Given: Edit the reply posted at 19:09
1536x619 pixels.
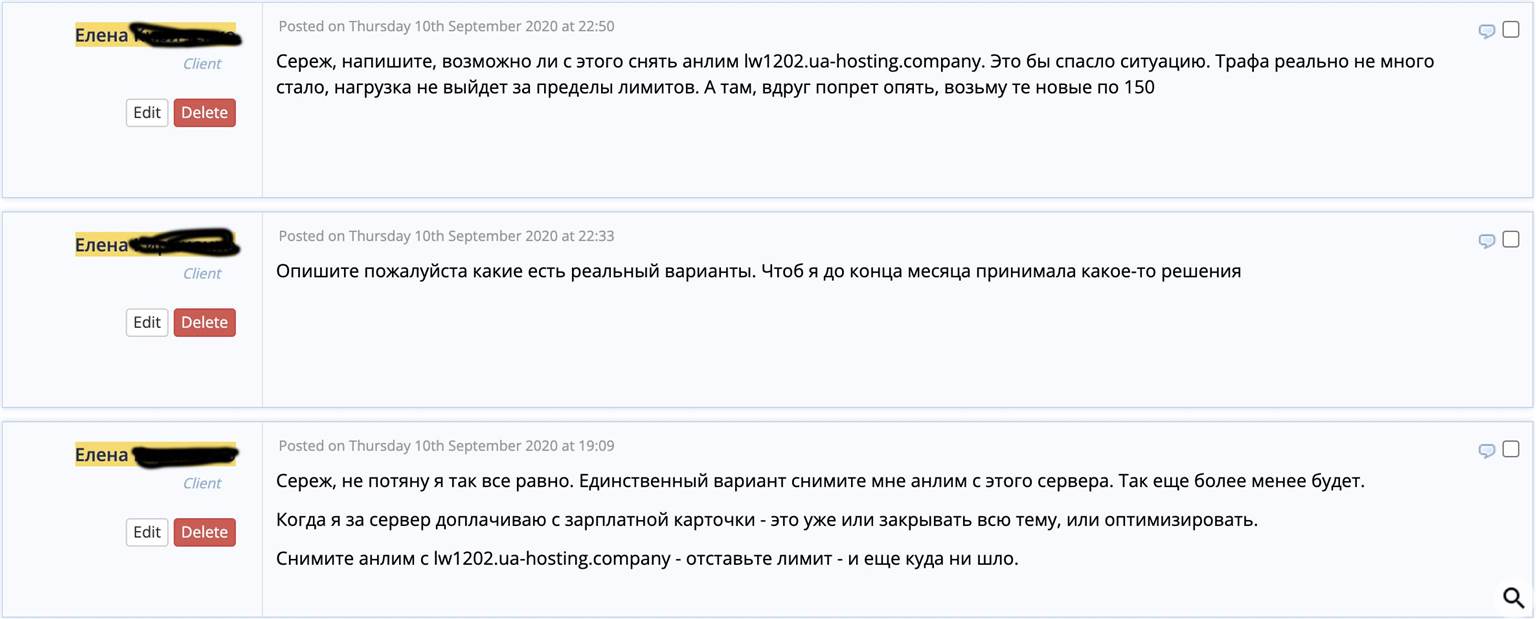Looking at the screenshot, I should tap(147, 533).
